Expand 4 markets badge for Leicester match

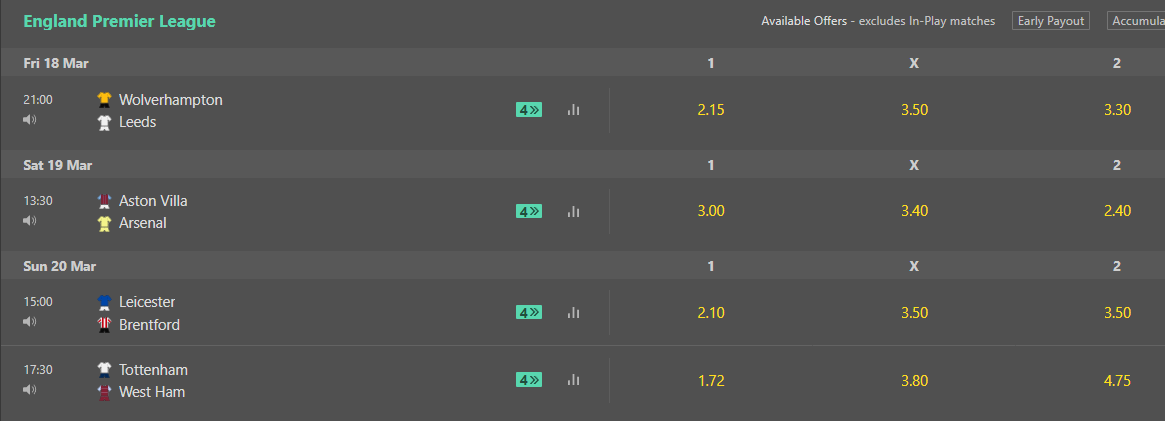529,313
